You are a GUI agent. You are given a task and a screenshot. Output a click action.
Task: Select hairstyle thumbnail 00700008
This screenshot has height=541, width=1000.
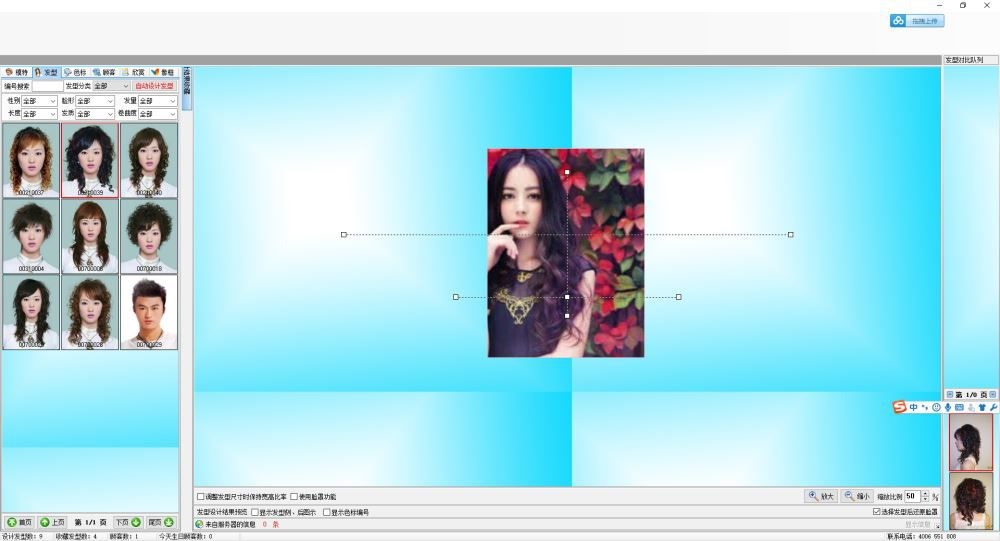(90, 236)
